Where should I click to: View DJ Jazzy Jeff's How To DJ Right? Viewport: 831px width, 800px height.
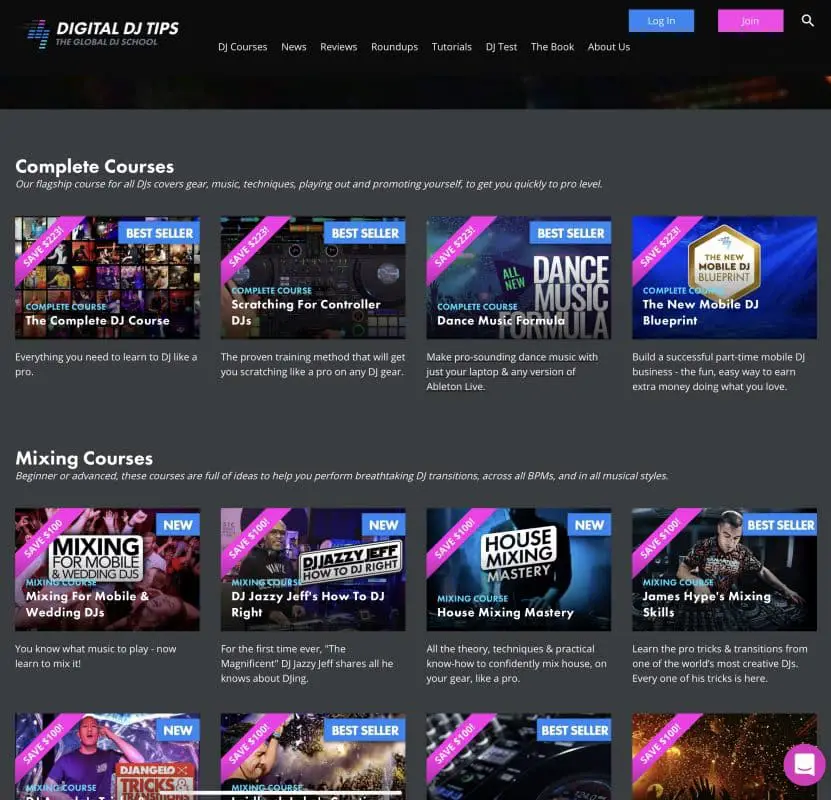click(x=313, y=570)
